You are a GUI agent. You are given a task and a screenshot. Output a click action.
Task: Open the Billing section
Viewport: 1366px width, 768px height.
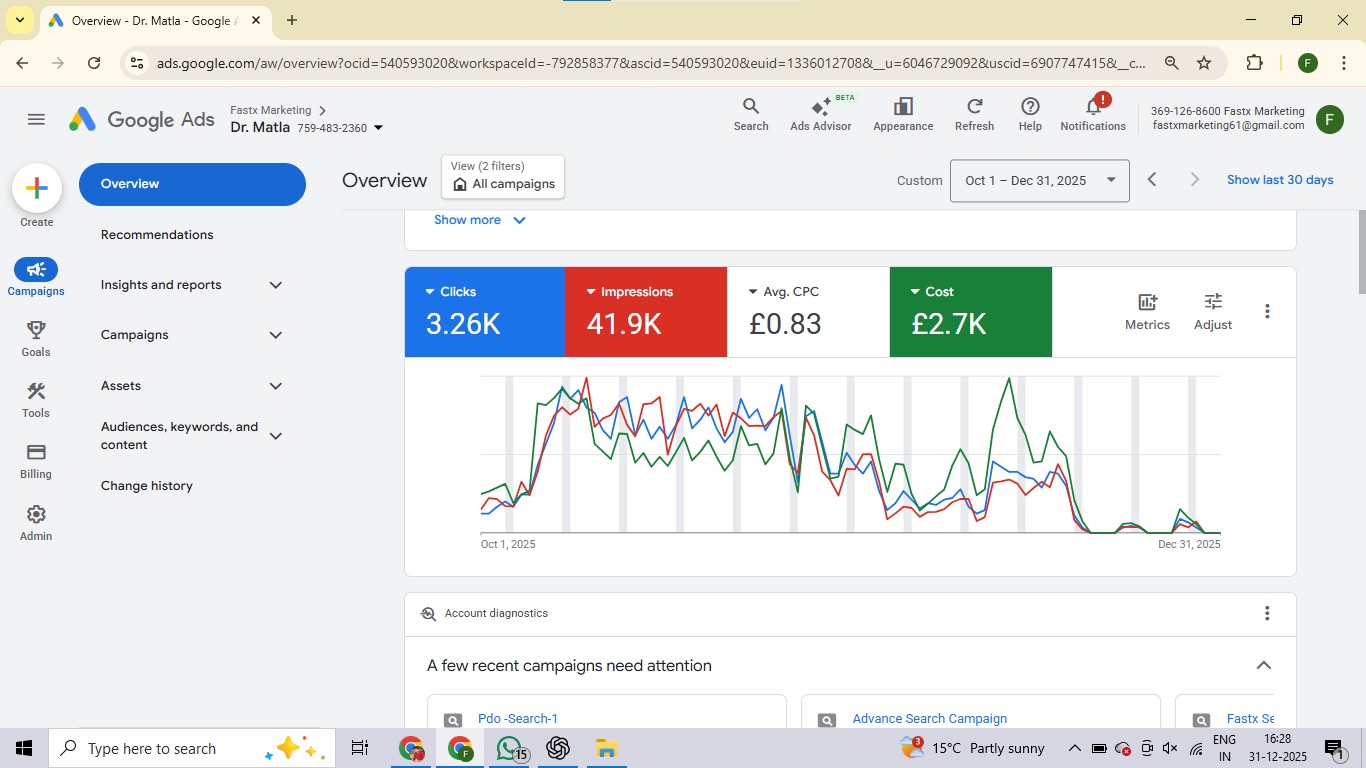pyautogui.click(x=36, y=460)
